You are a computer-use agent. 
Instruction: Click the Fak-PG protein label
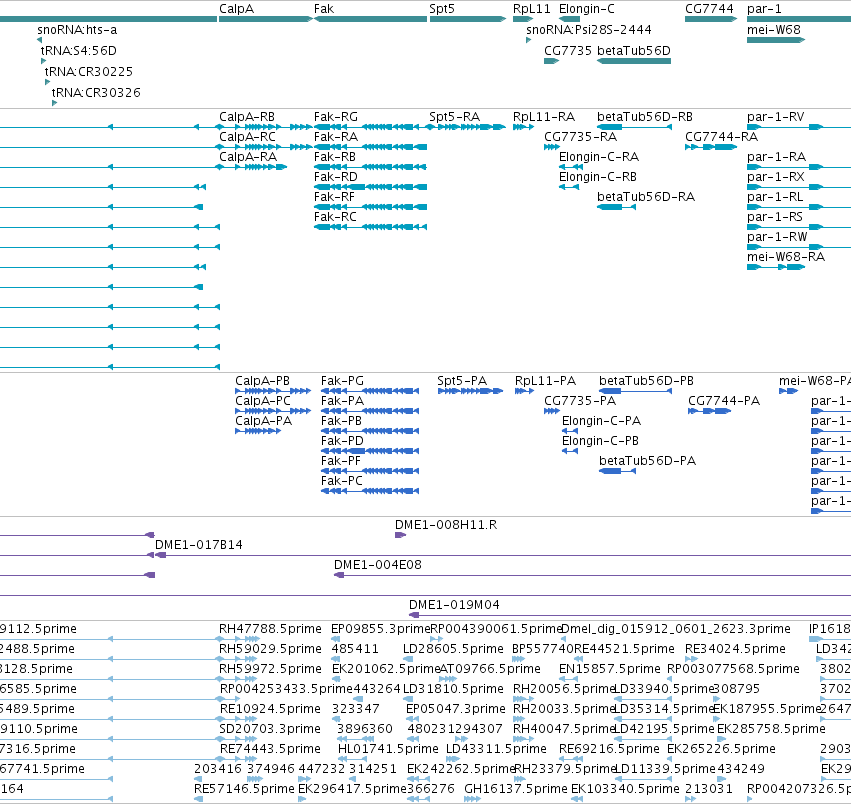(342, 382)
